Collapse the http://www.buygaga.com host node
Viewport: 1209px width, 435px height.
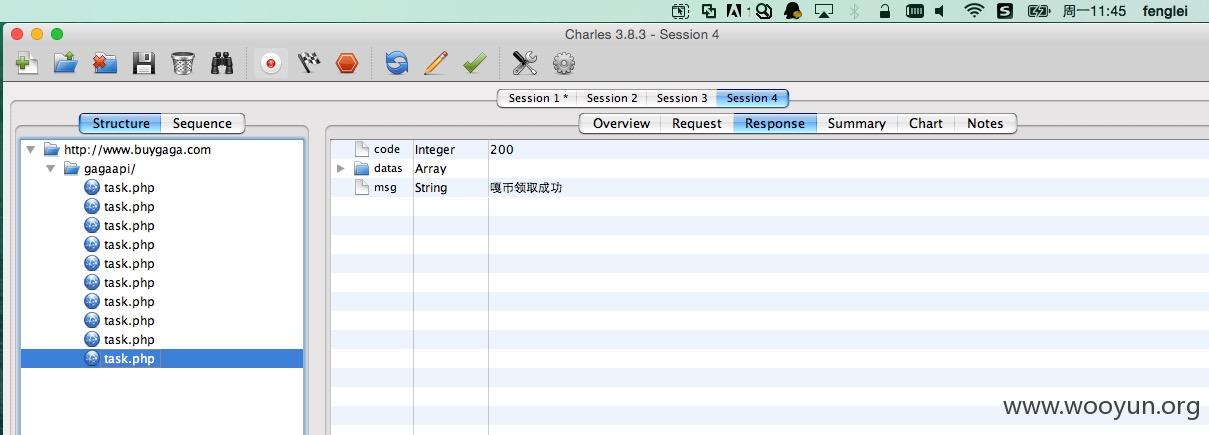(x=31, y=150)
